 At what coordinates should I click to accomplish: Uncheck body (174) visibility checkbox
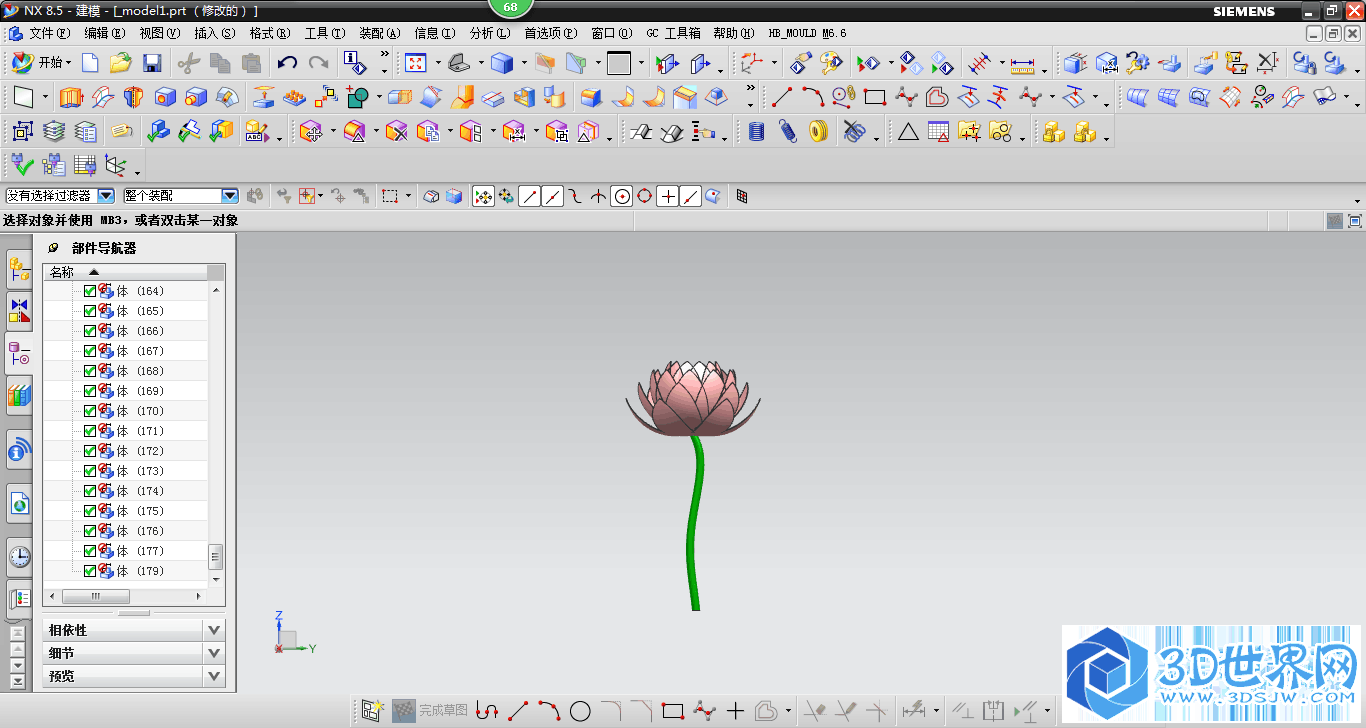[x=90, y=491]
